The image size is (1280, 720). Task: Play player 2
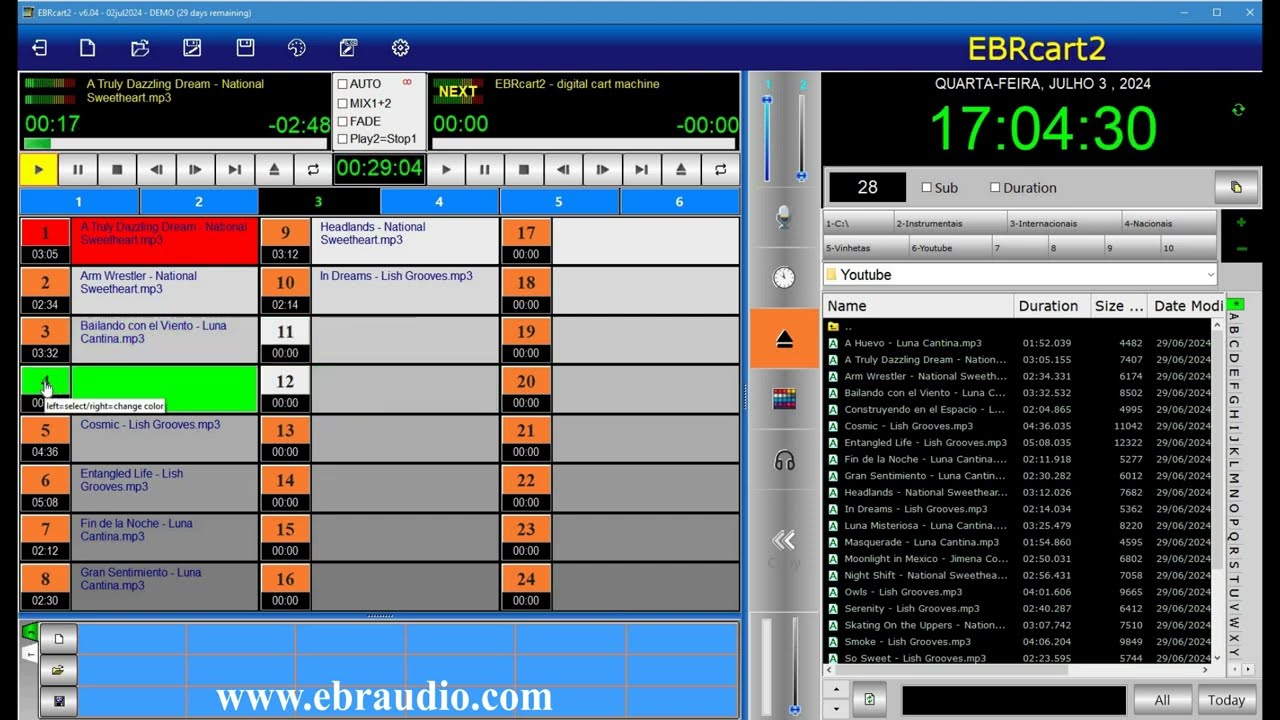point(446,170)
